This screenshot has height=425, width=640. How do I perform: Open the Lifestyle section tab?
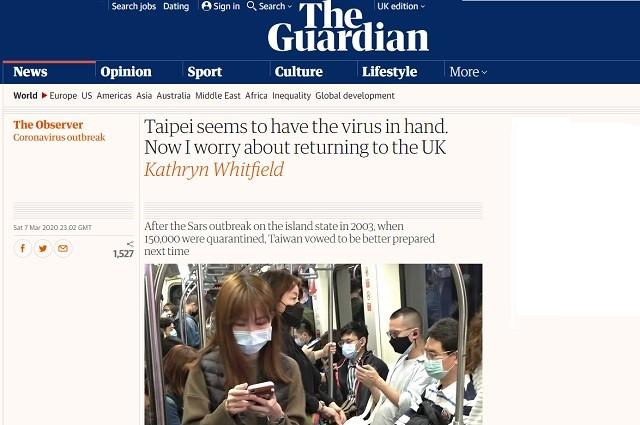pos(389,72)
